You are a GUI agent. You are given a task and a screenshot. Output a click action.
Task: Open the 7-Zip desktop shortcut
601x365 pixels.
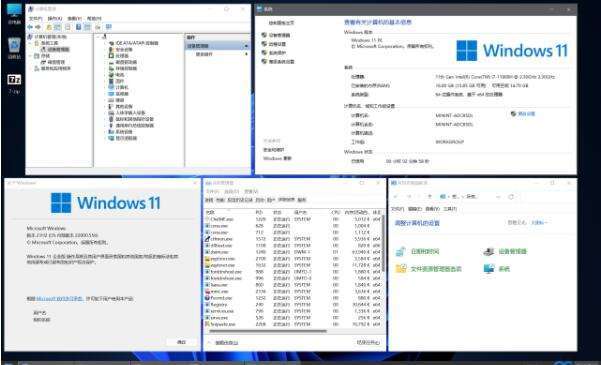coord(14,80)
